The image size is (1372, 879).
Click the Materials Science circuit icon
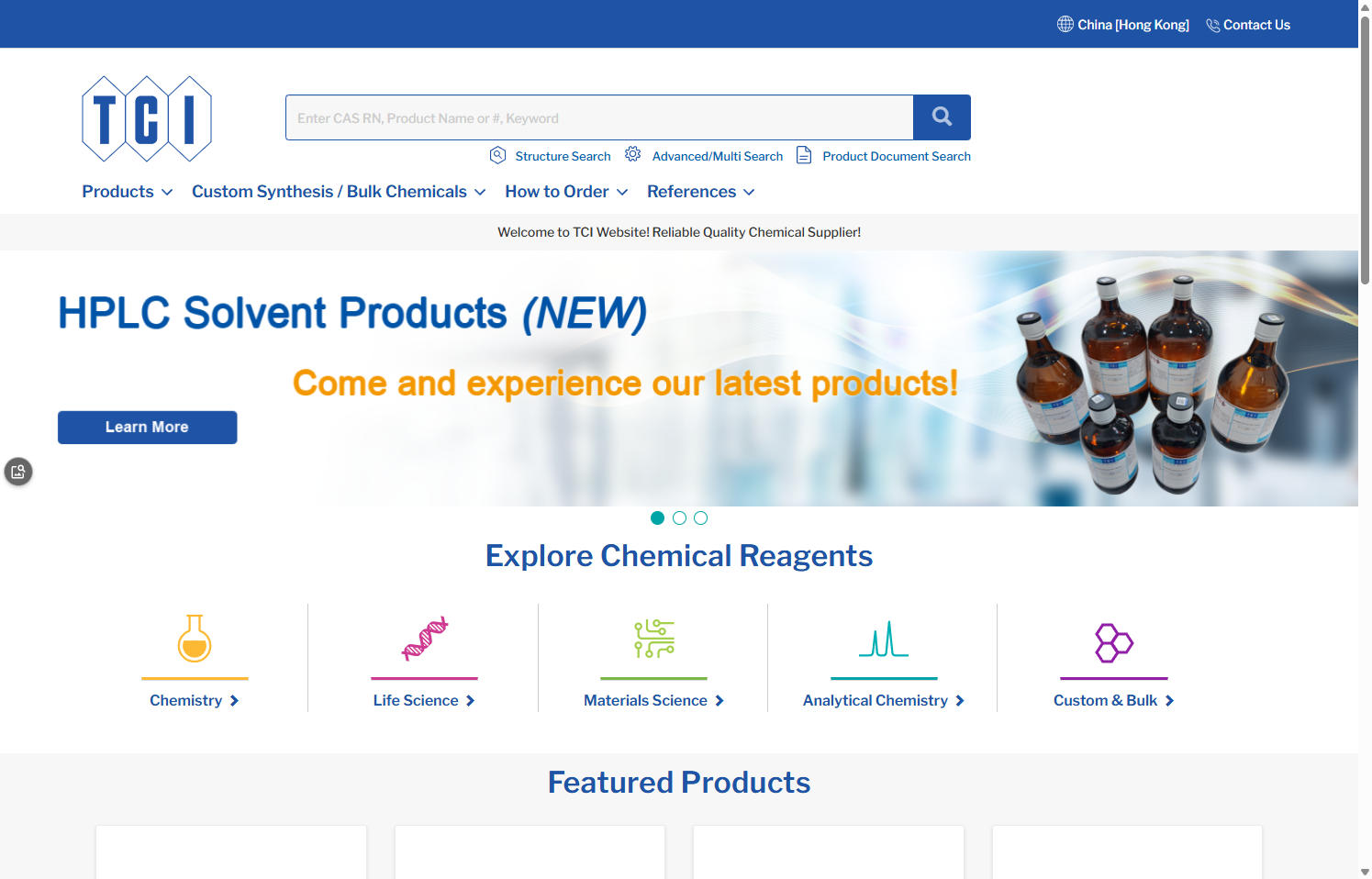tap(654, 639)
